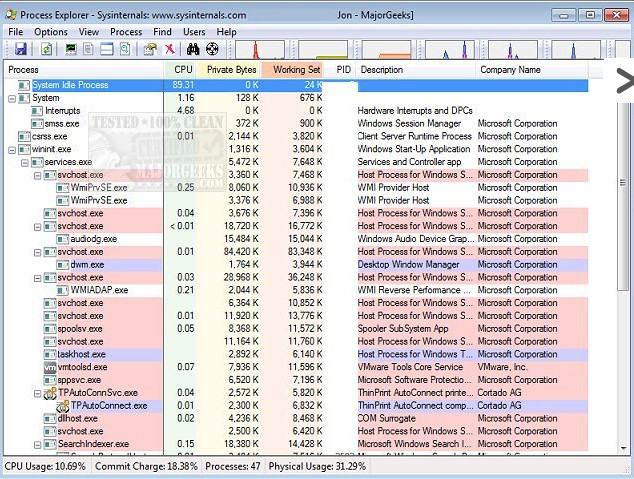
Task: Click the binoculars Find Handle icon
Action: click(191, 49)
